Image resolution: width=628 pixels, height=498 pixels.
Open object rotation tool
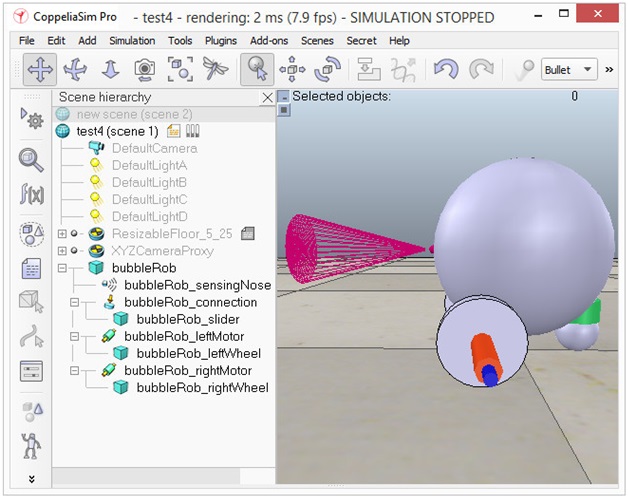[x=327, y=70]
